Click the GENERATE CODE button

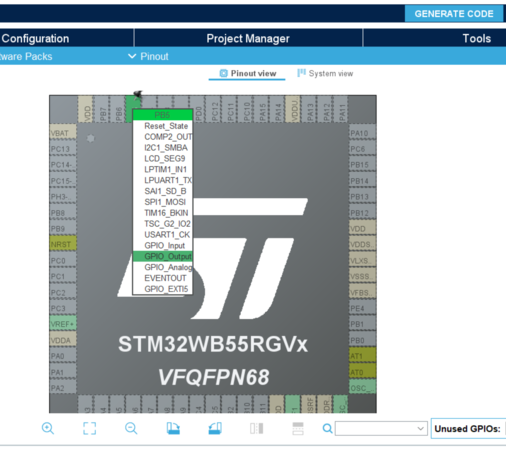[x=454, y=14]
